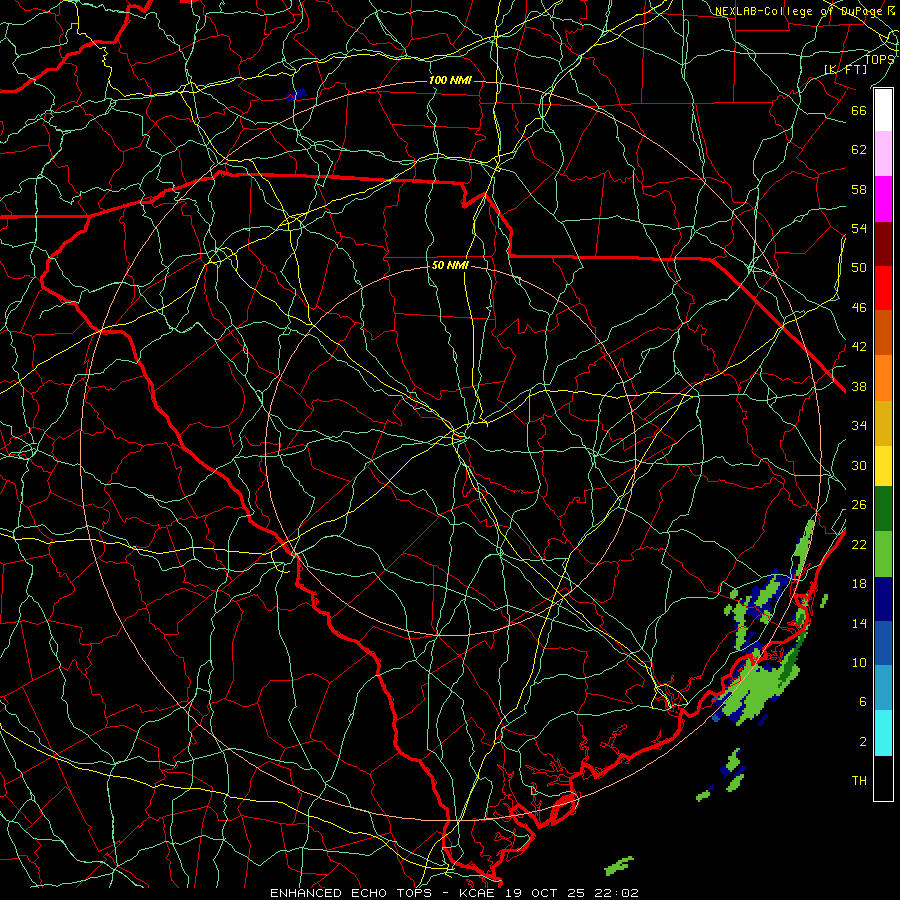Viewport: 900px width, 900px height.
Task: Select the '46' legend value
Action: coord(859,308)
